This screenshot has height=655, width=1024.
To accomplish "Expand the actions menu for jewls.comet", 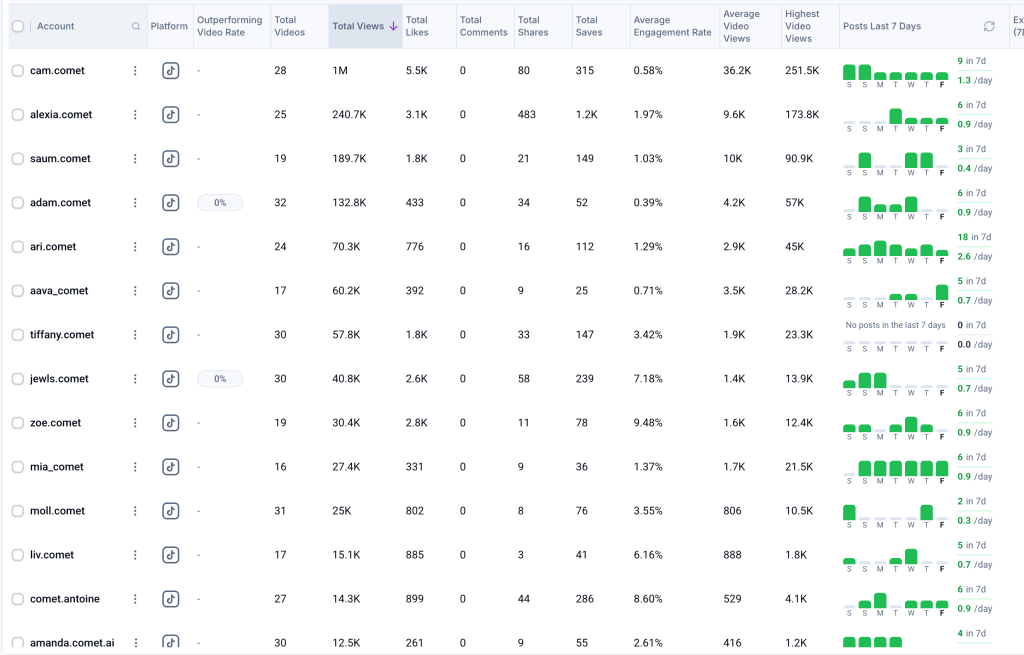I will 135,379.
